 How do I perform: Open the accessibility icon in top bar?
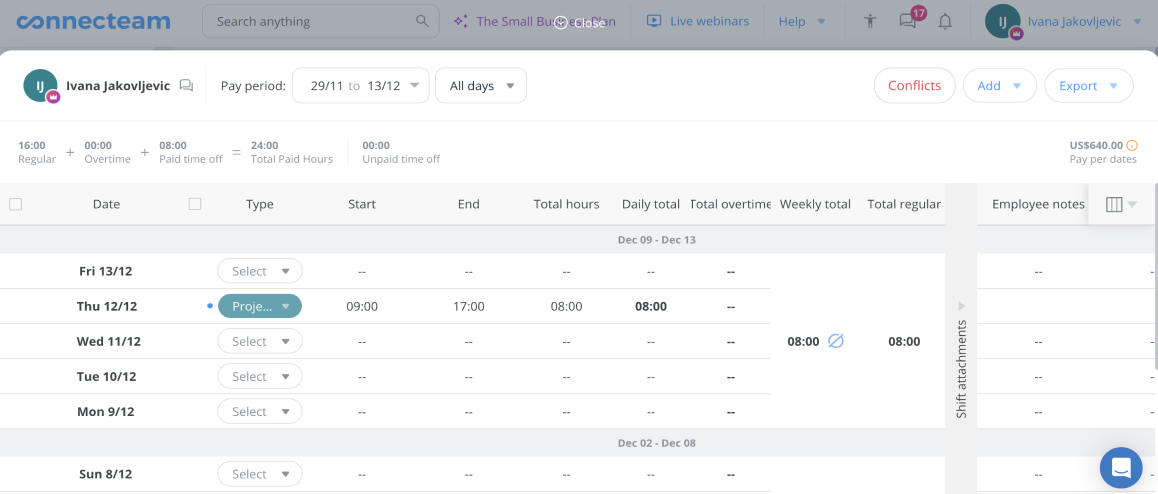pos(870,21)
